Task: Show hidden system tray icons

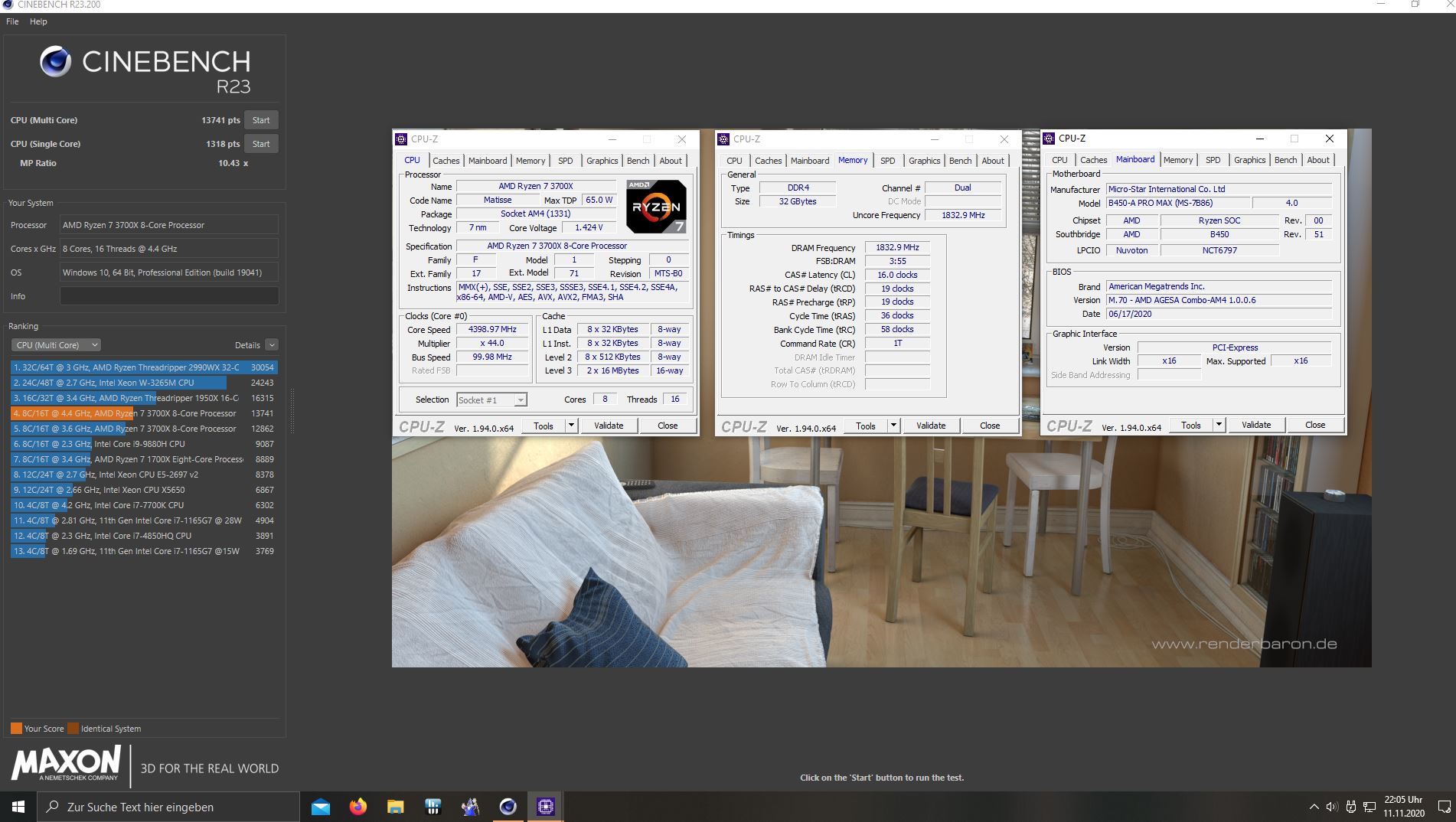Action: 1314,807
